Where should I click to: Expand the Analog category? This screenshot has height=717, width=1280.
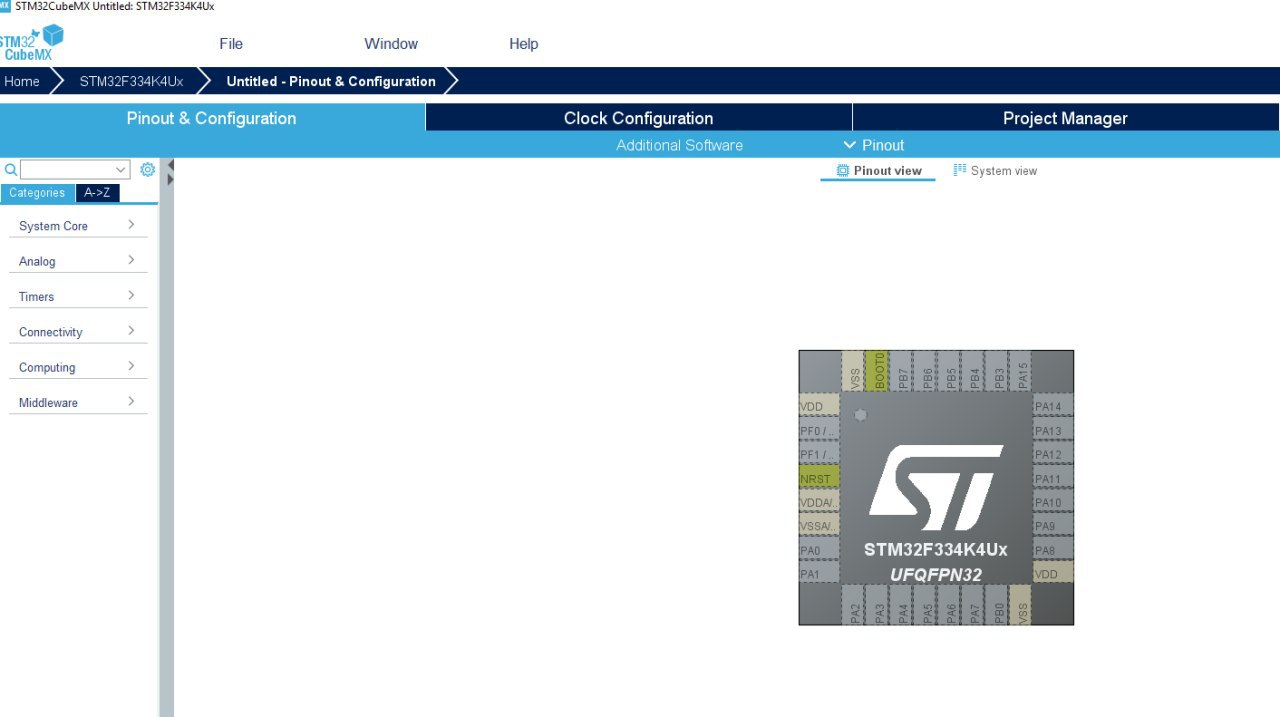coord(78,261)
